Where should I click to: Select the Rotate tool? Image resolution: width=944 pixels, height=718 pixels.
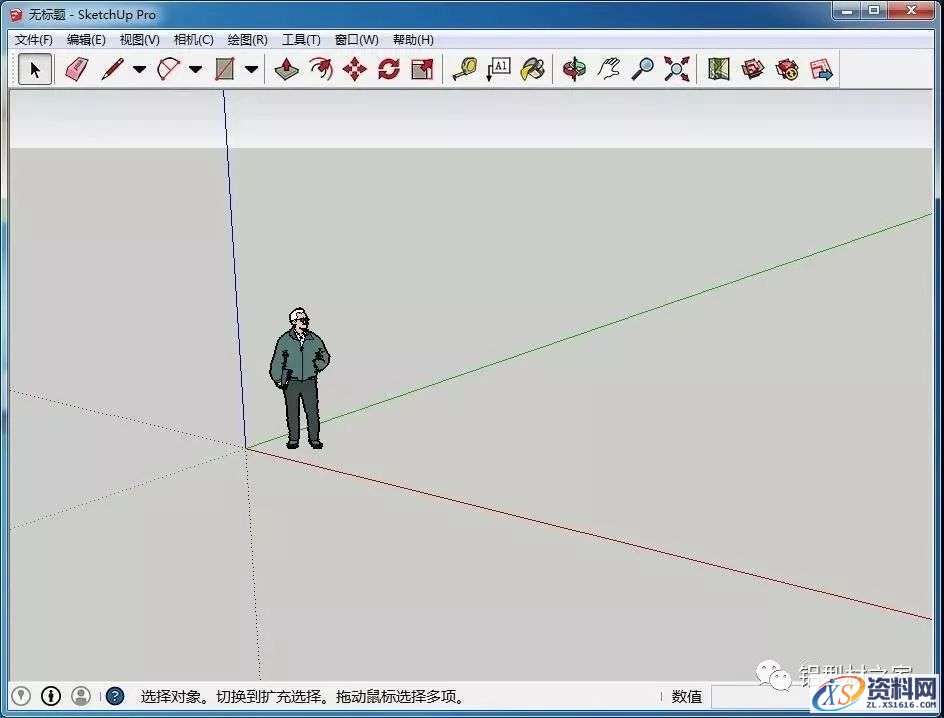[387, 69]
